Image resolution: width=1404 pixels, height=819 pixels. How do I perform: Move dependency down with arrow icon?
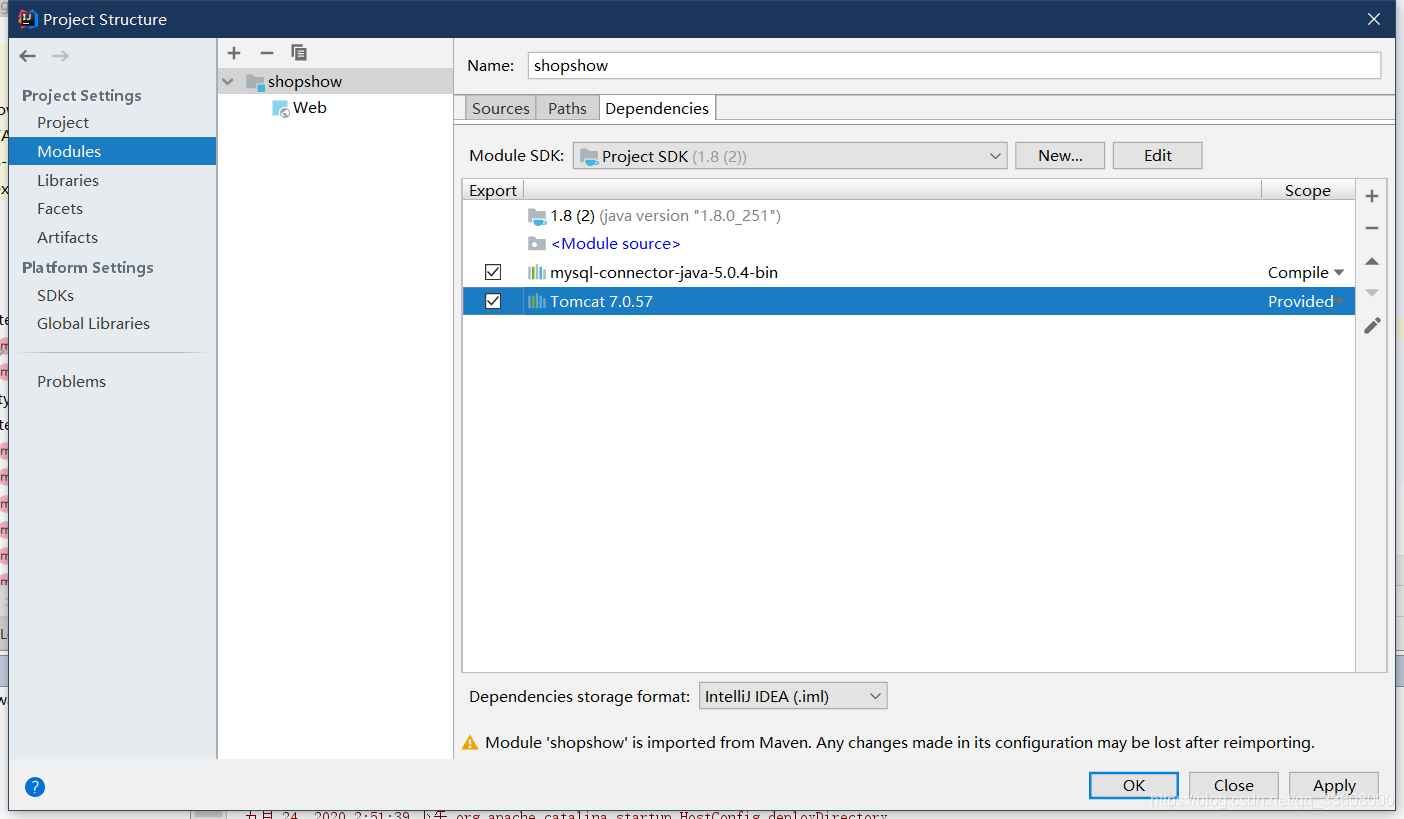pyautogui.click(x=1372, y=293)
